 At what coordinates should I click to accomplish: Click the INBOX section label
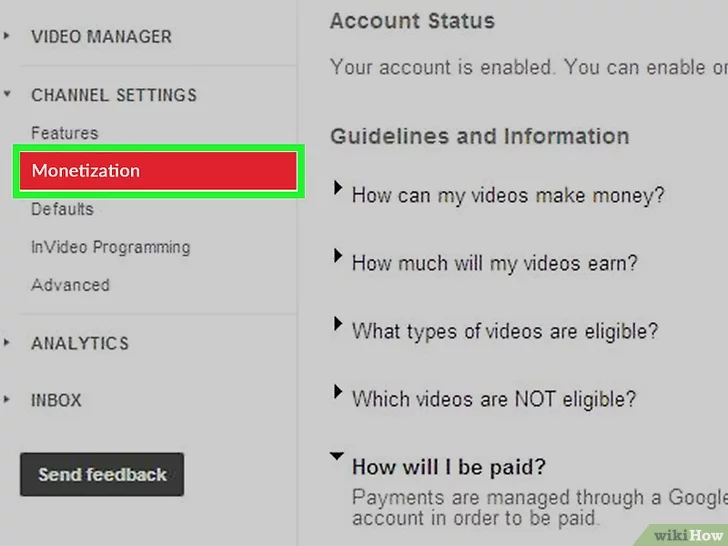[56, 400]
